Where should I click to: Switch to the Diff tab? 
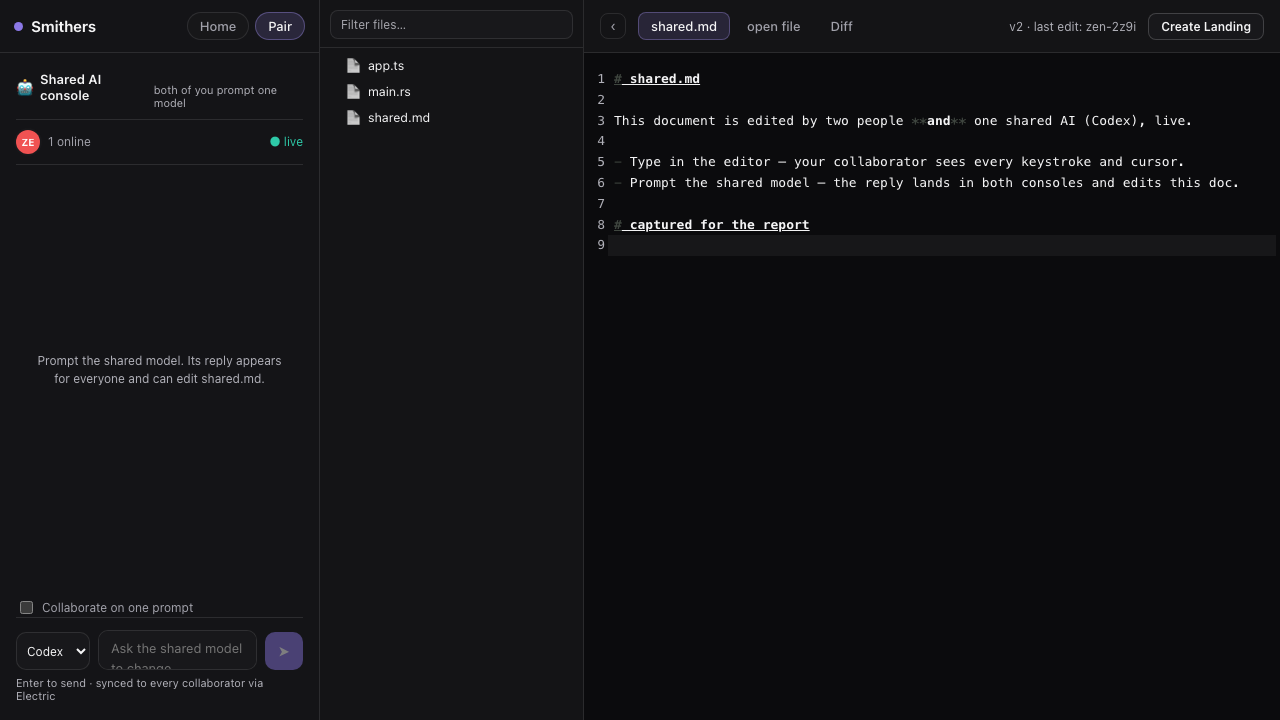coord(842,26)
